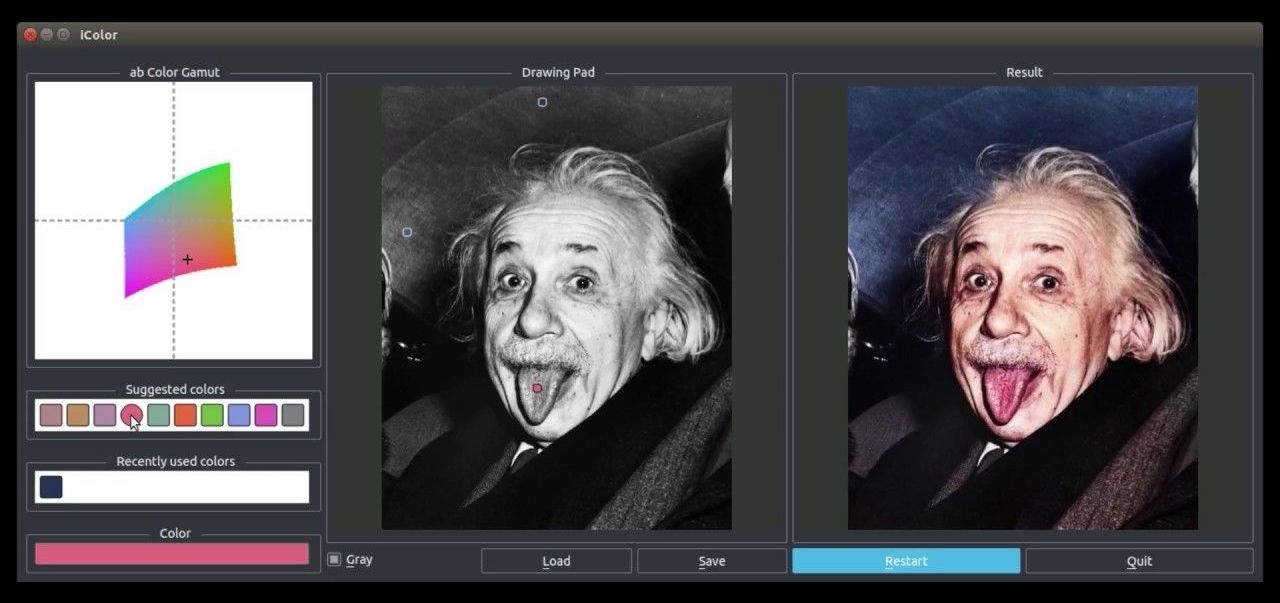
Task: Reuse the navy blue recently used color
Action: point(51,487)
